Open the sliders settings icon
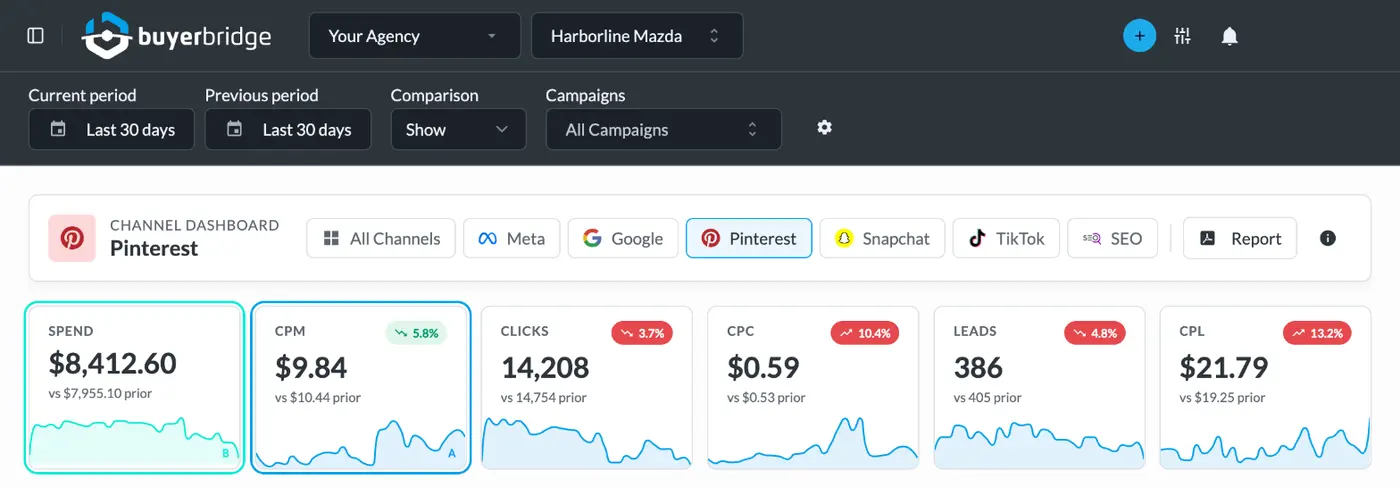This screenshot has width=1400, height=488. coord(1183,36)
